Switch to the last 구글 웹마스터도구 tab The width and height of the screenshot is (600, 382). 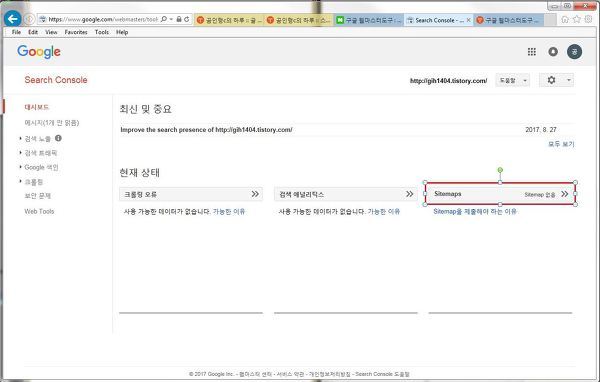point(509,20)
